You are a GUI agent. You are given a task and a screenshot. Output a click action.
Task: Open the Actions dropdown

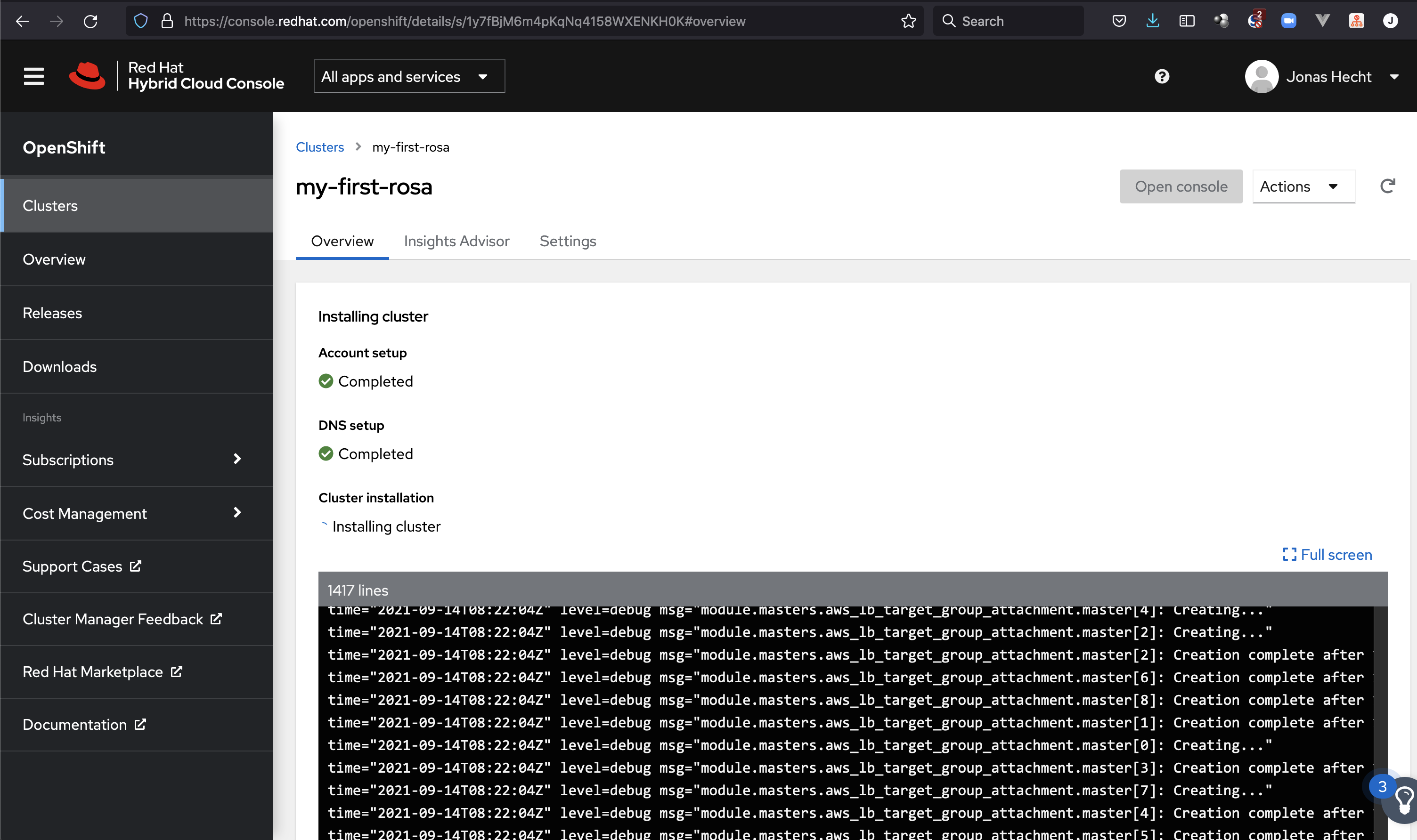1303,186
